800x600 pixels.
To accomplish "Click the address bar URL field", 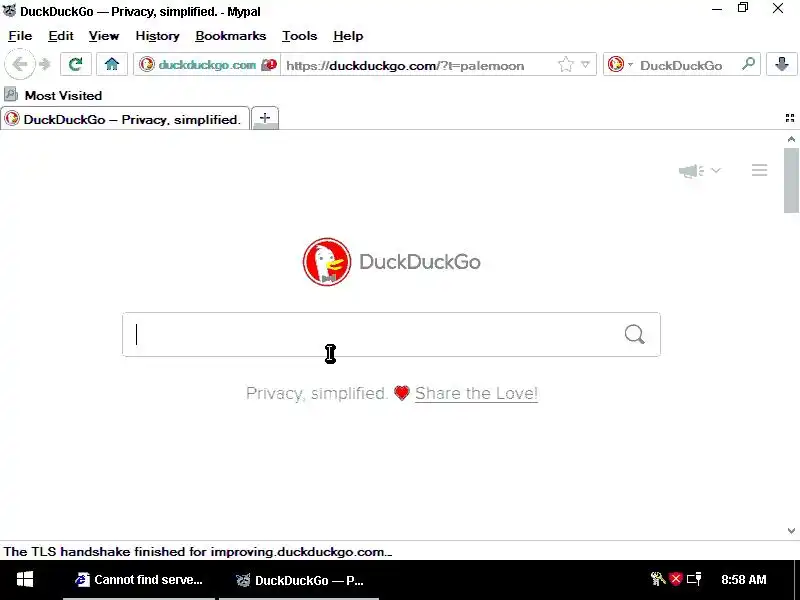I will pyautogui.click(x=418, y=65).
